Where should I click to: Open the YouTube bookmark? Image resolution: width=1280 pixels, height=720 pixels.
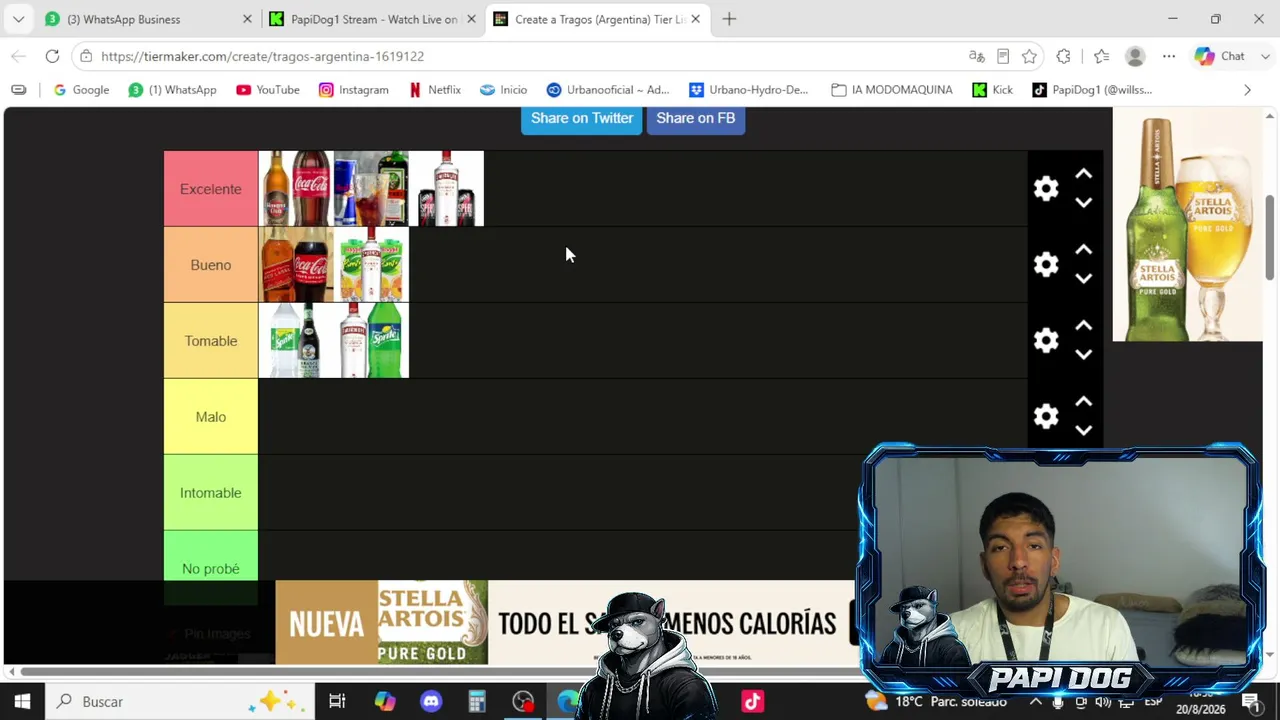click(268, 90)
